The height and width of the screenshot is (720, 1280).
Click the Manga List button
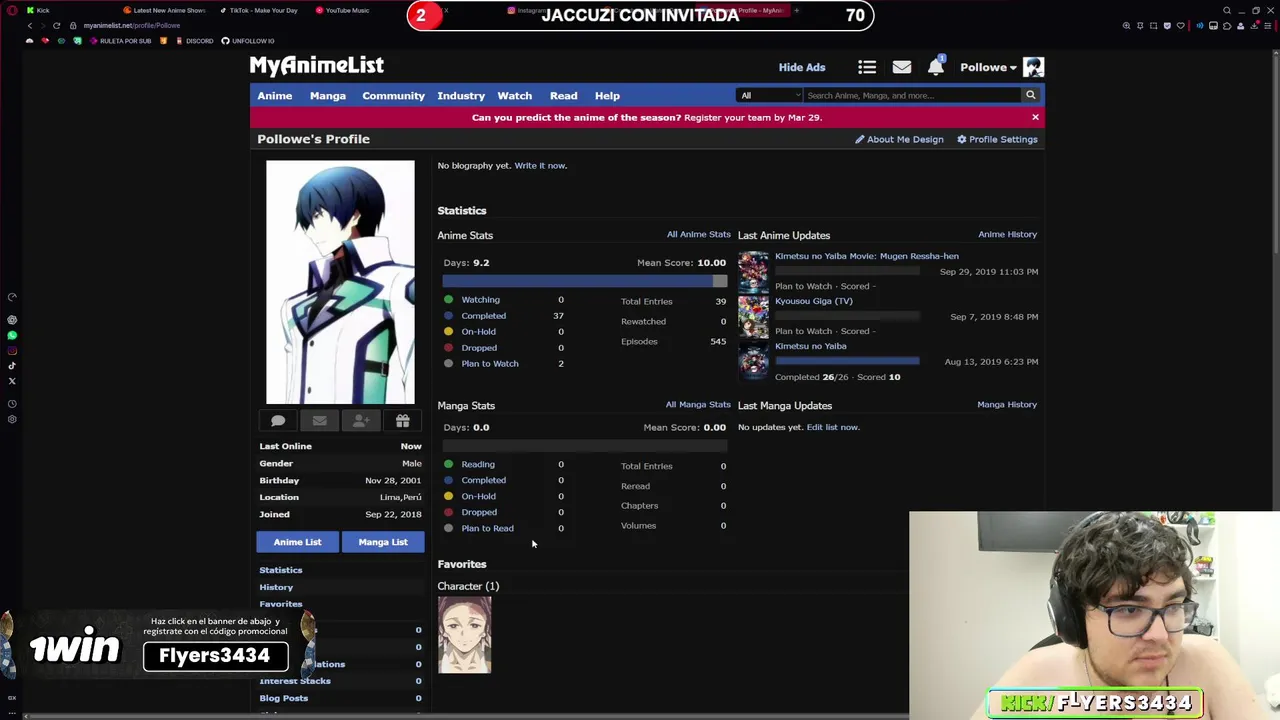(383, 542)
